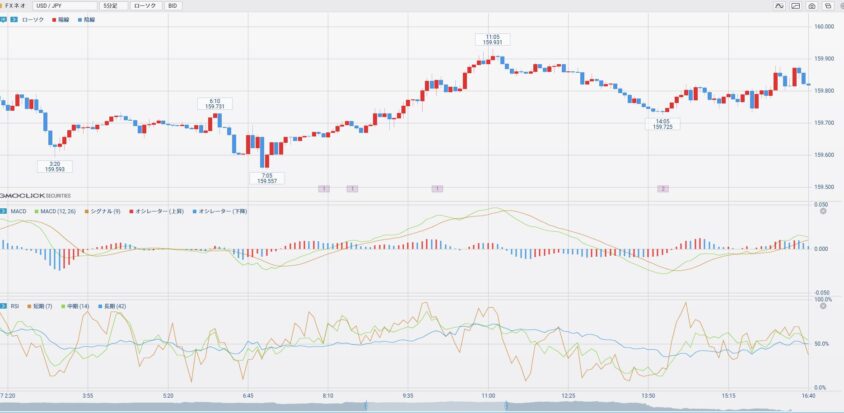
Task: Open RSI panel settings gear icon
Action: [x=823, y=305]
